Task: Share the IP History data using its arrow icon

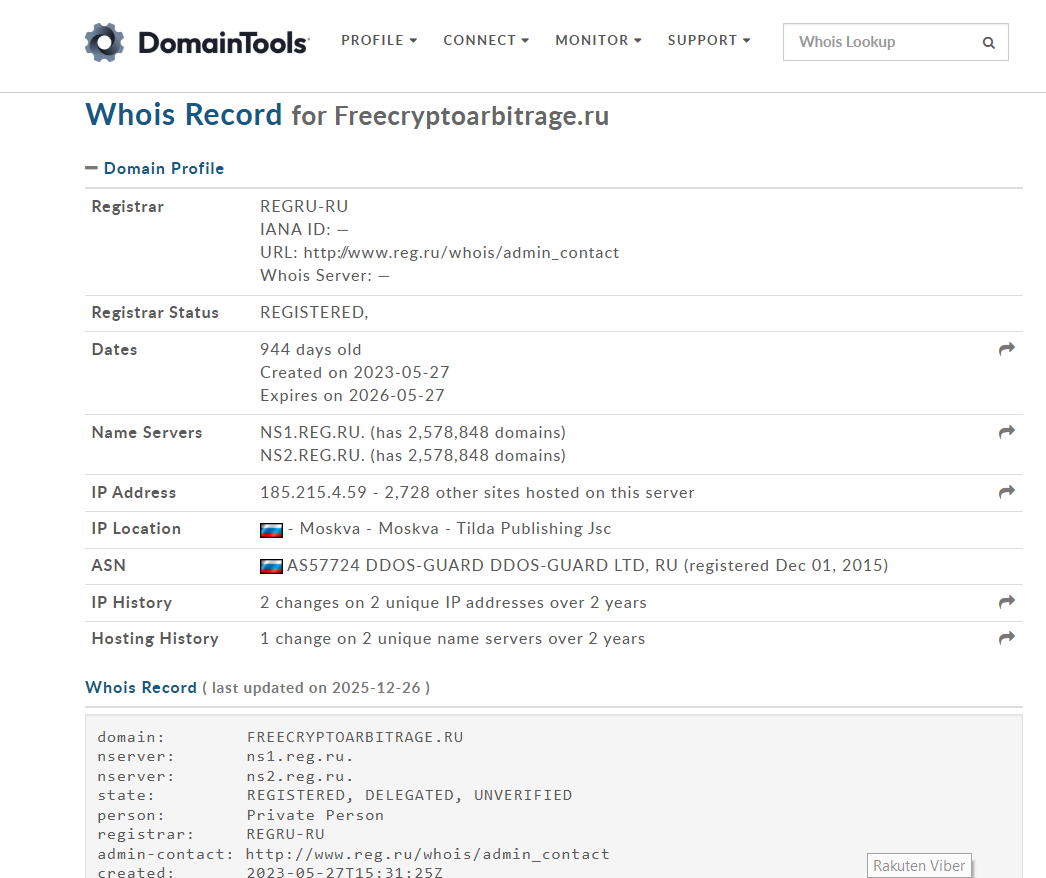Action: click(1007, 601)
